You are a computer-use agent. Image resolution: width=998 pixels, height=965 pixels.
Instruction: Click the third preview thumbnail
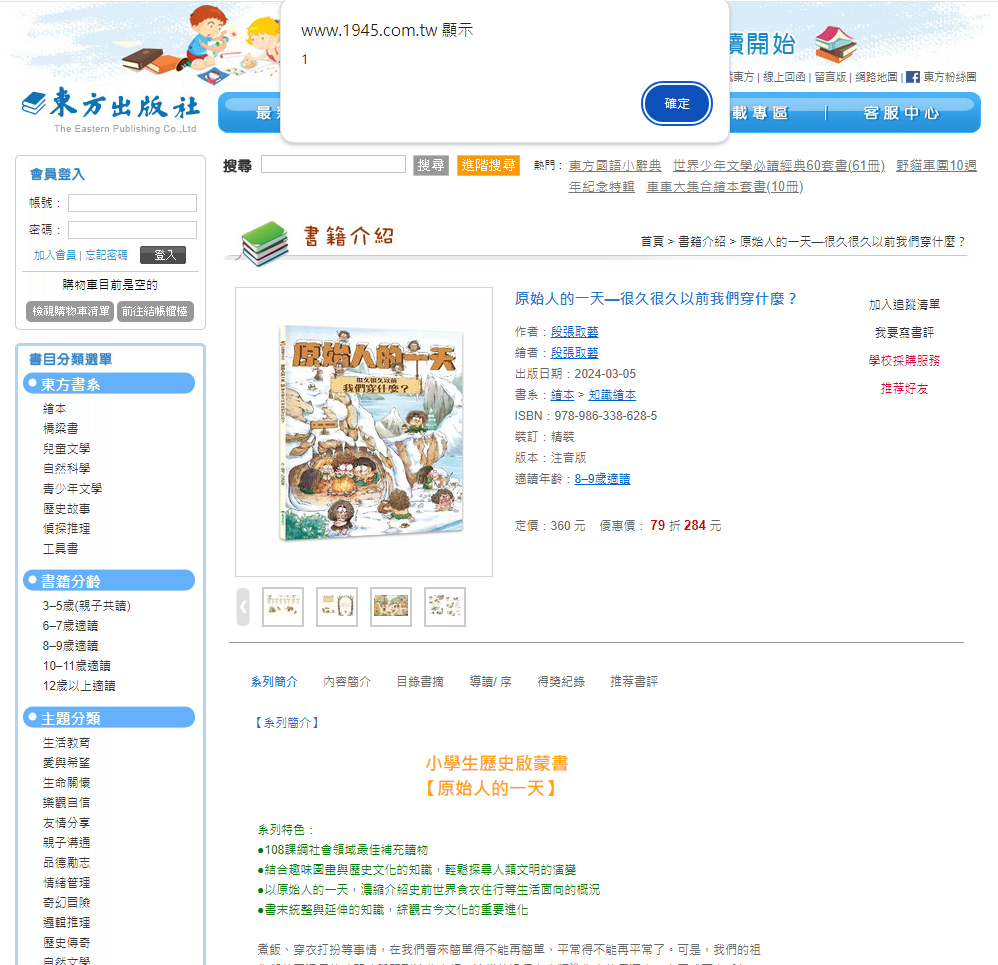[391, 607]
